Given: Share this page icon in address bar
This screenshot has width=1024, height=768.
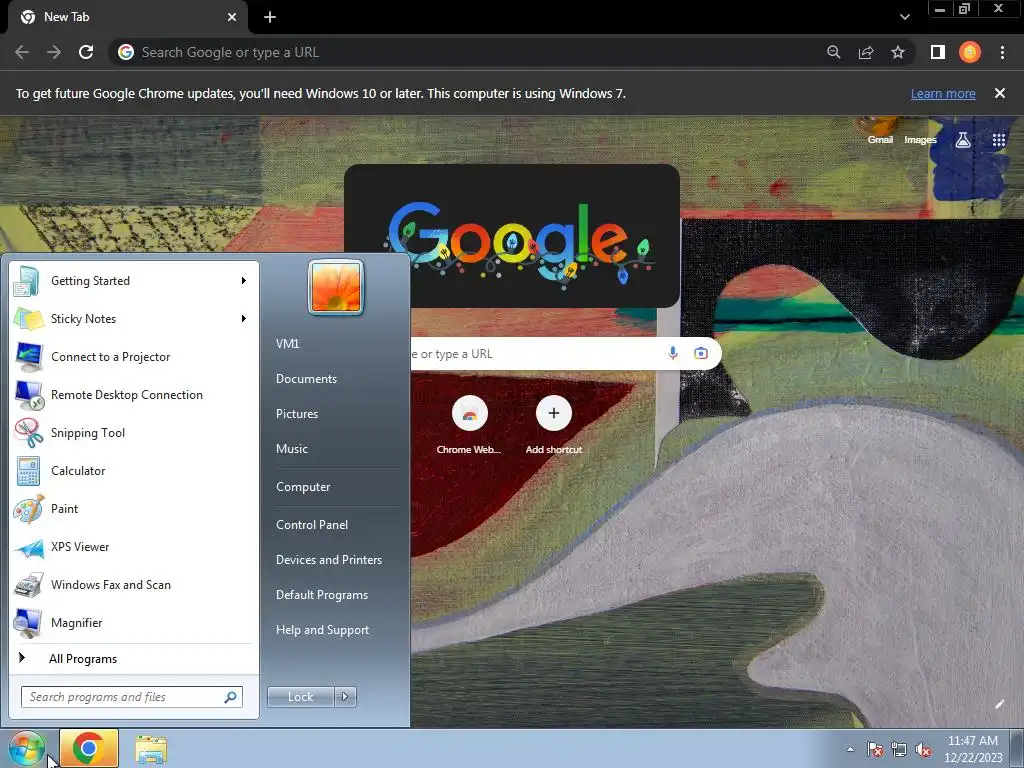Looking at the screenshot, I should click(866, 52).
